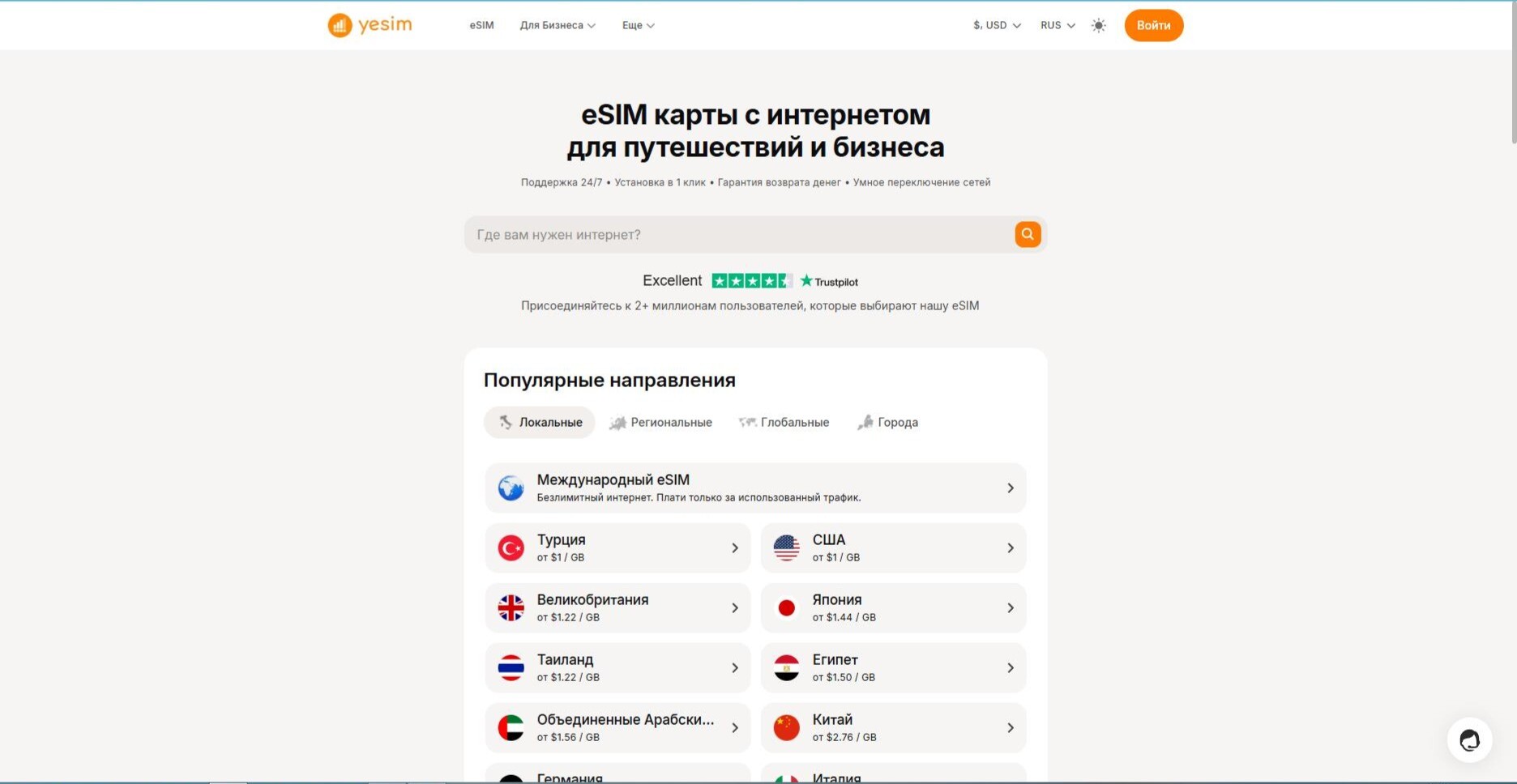Click the Войти login button
The width and height of the screenshot is (1517, 784).
click(1153, 25)
